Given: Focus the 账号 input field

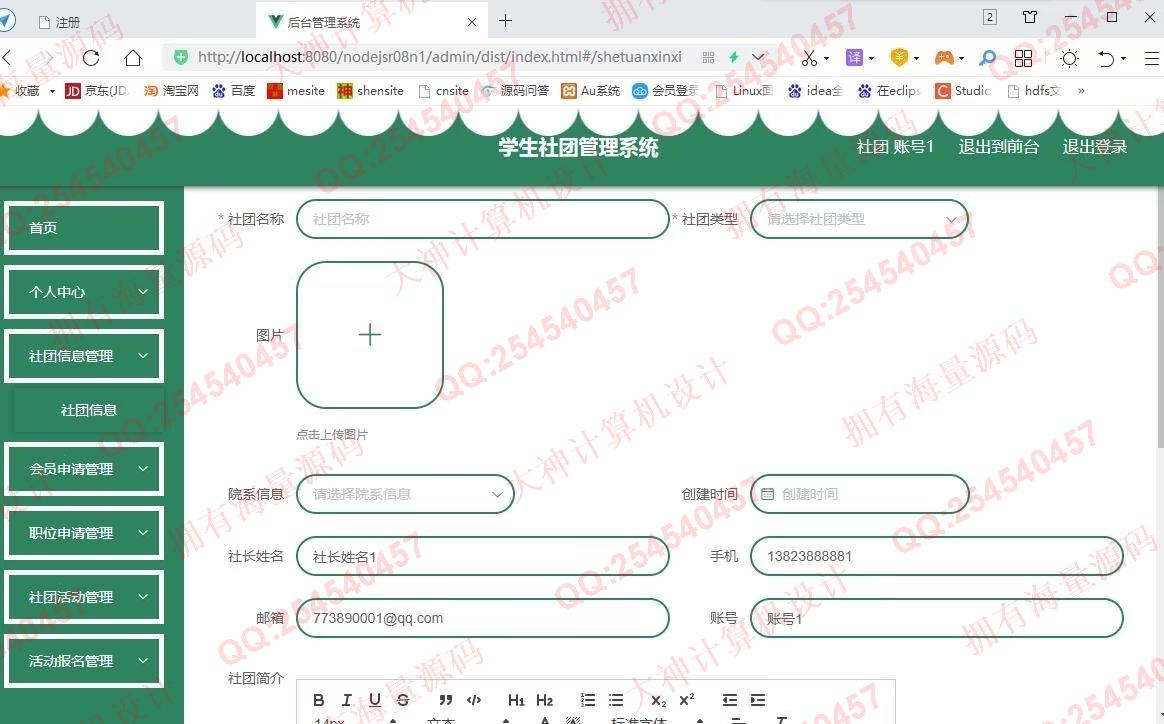Looking at the screenshot, I should [x=937, y=618].
